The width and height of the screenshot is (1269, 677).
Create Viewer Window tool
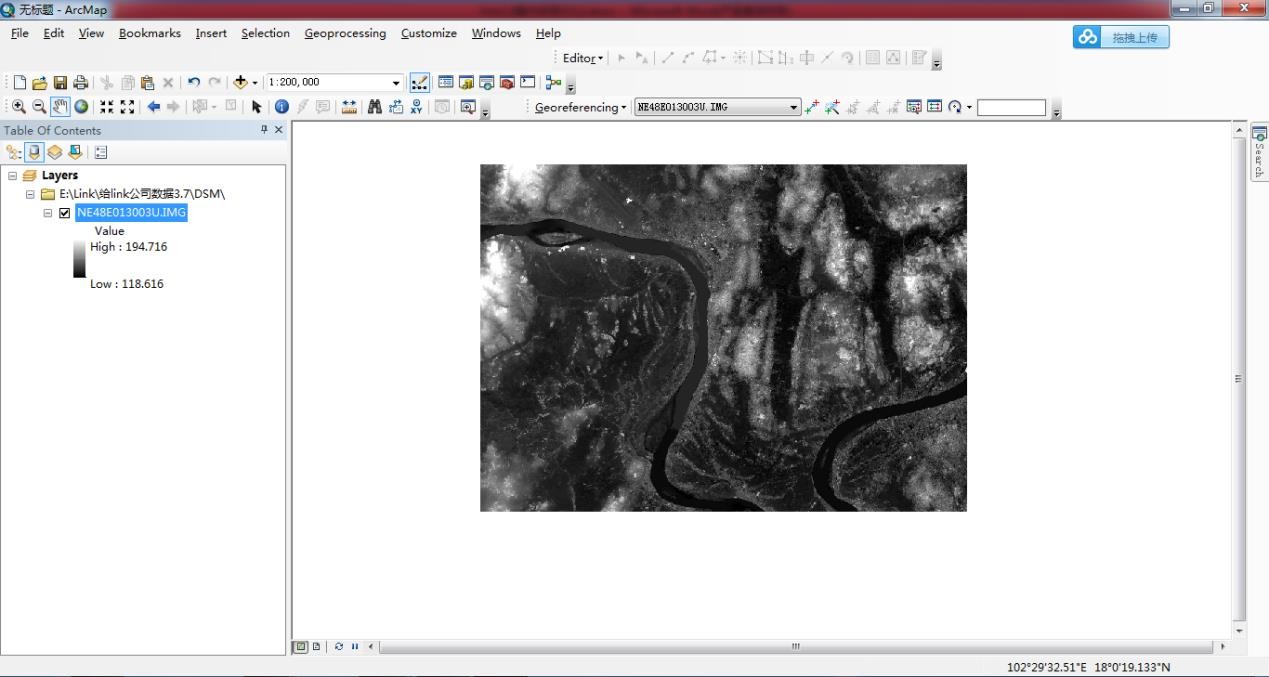468,107
